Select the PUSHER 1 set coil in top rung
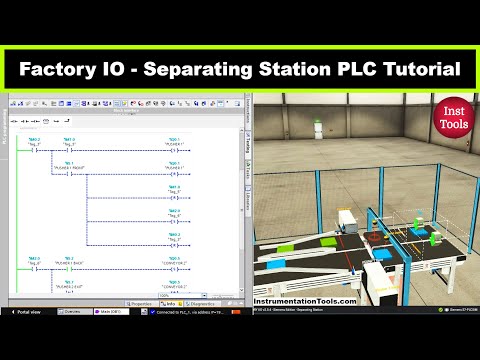This screenshot has height=360, width=480. point(175,151)
